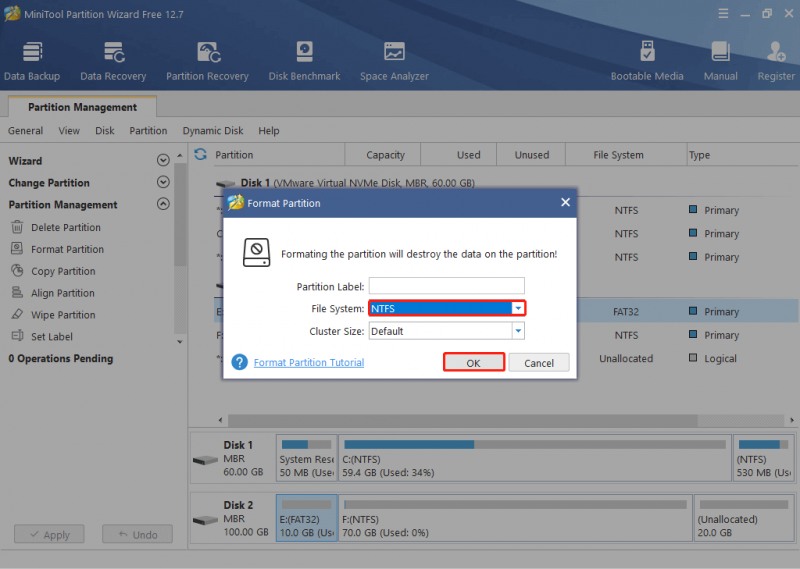Select the Set Label option
The height and width of the screenshot is (569, 800).
(52, 336)
